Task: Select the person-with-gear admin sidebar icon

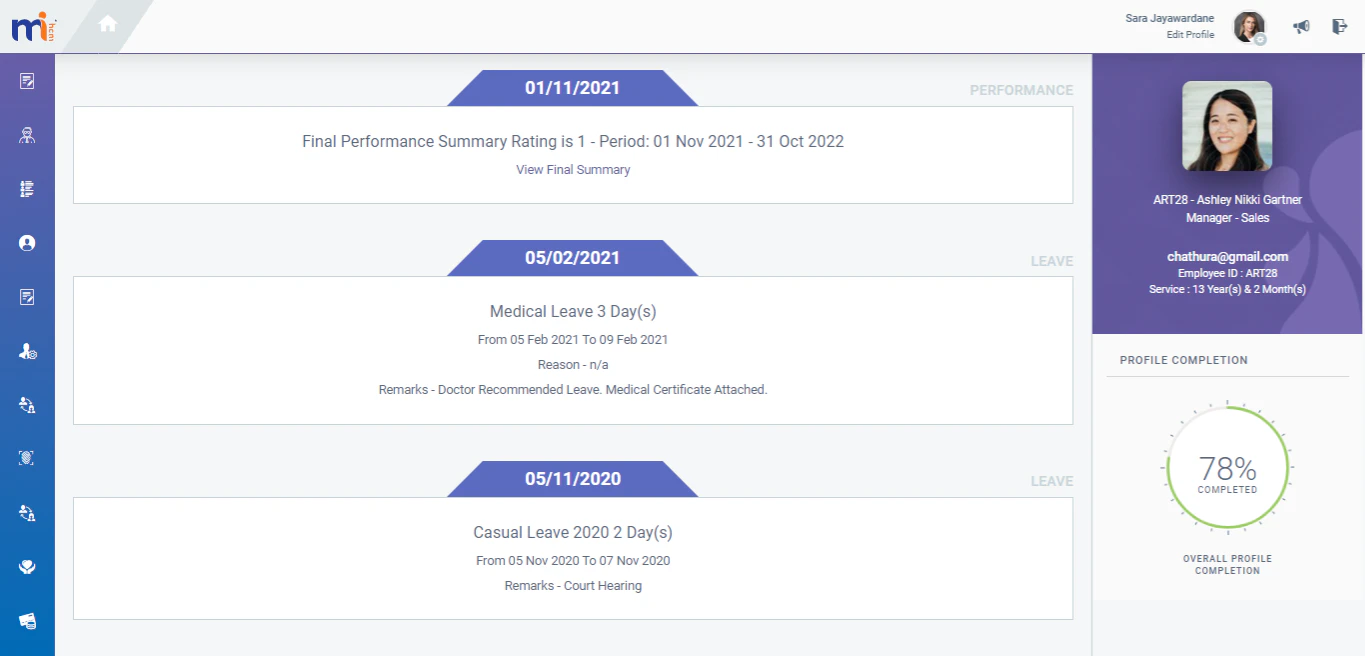Action: pyautogui.click(x=27, y=350)
